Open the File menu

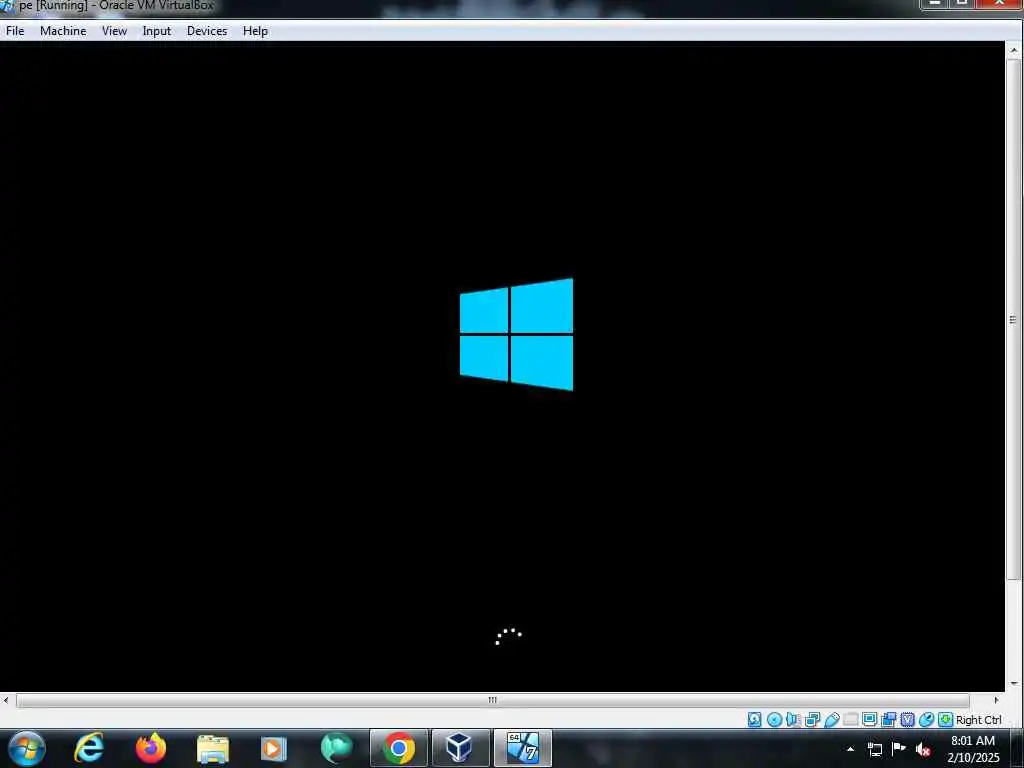pos(15,31)
